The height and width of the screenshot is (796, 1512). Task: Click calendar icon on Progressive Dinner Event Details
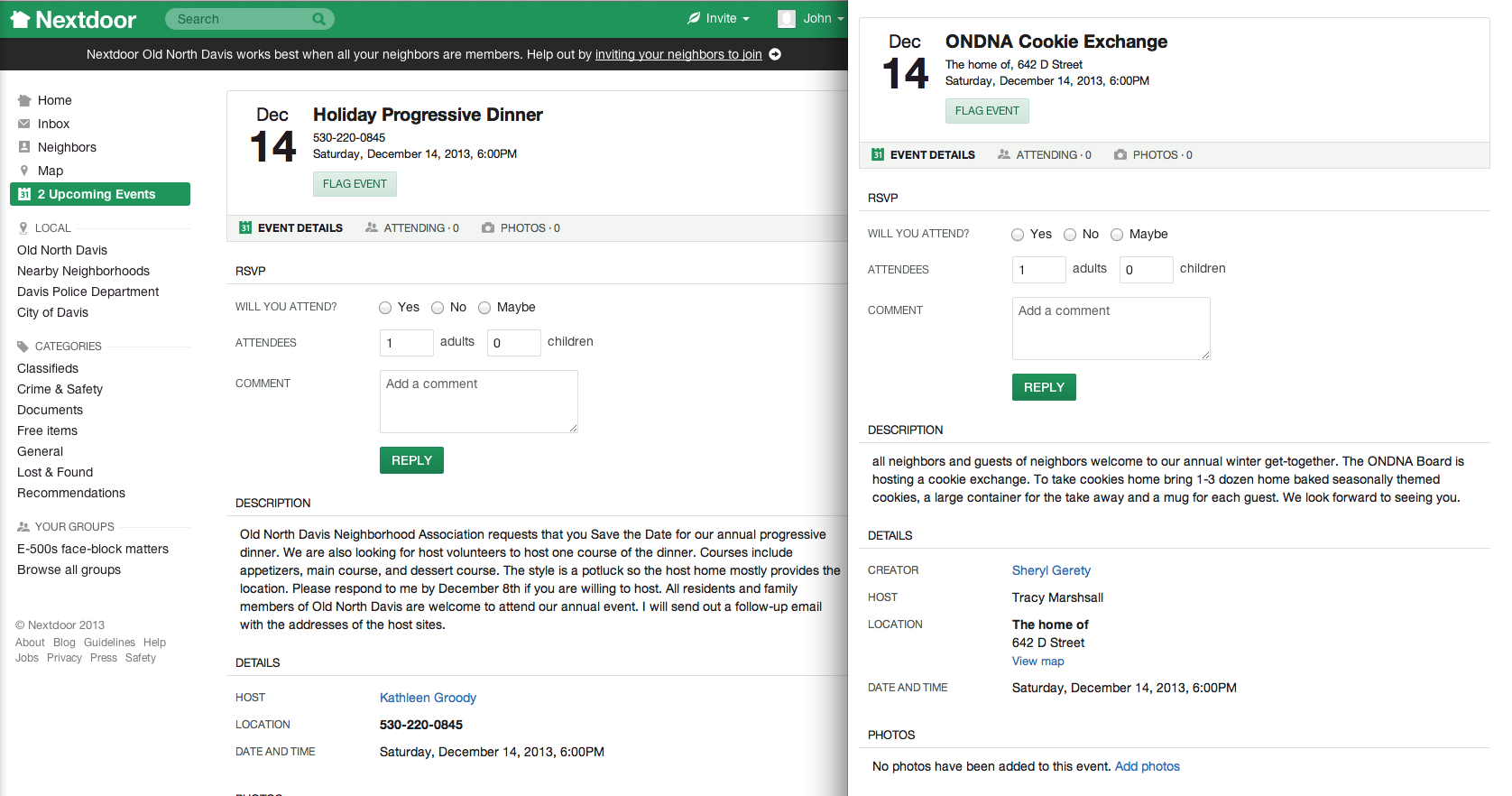click(245, 227)
